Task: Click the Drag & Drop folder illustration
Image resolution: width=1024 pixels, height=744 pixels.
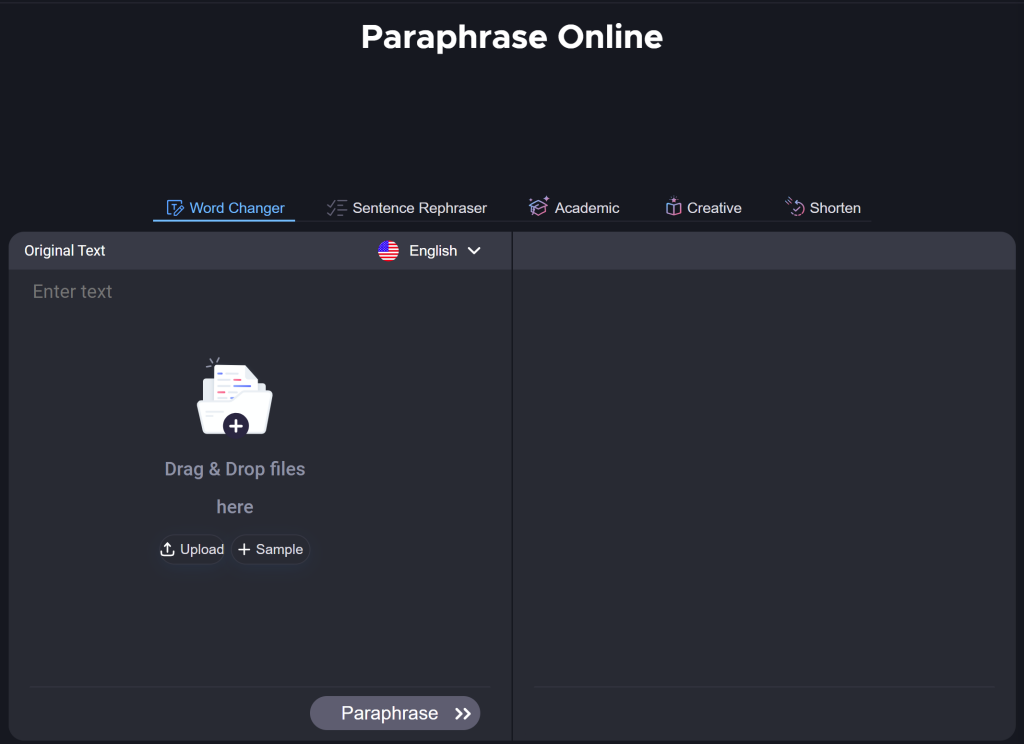Action: (x=234, y=396)
